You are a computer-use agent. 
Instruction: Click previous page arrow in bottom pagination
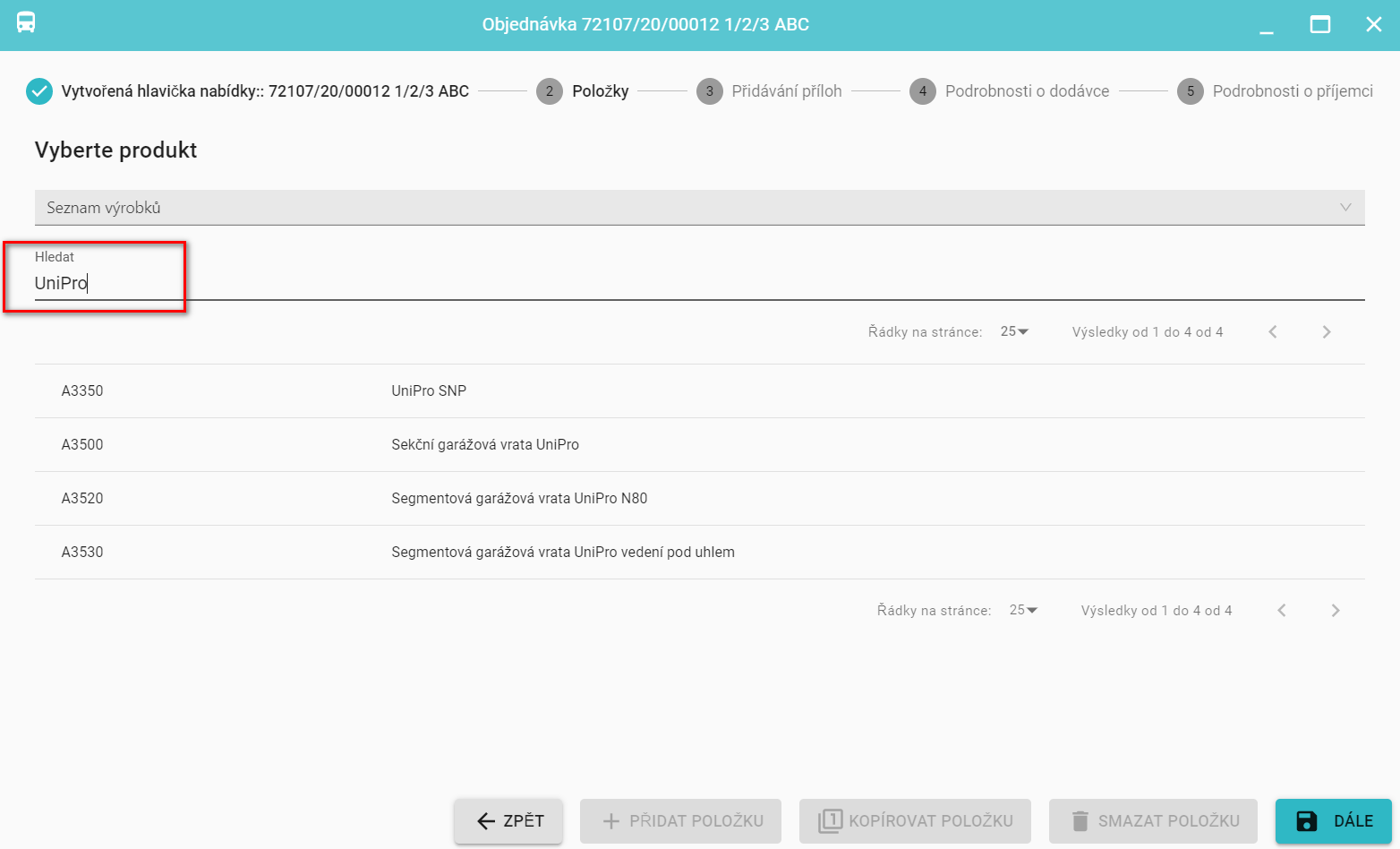point(1282,611)
